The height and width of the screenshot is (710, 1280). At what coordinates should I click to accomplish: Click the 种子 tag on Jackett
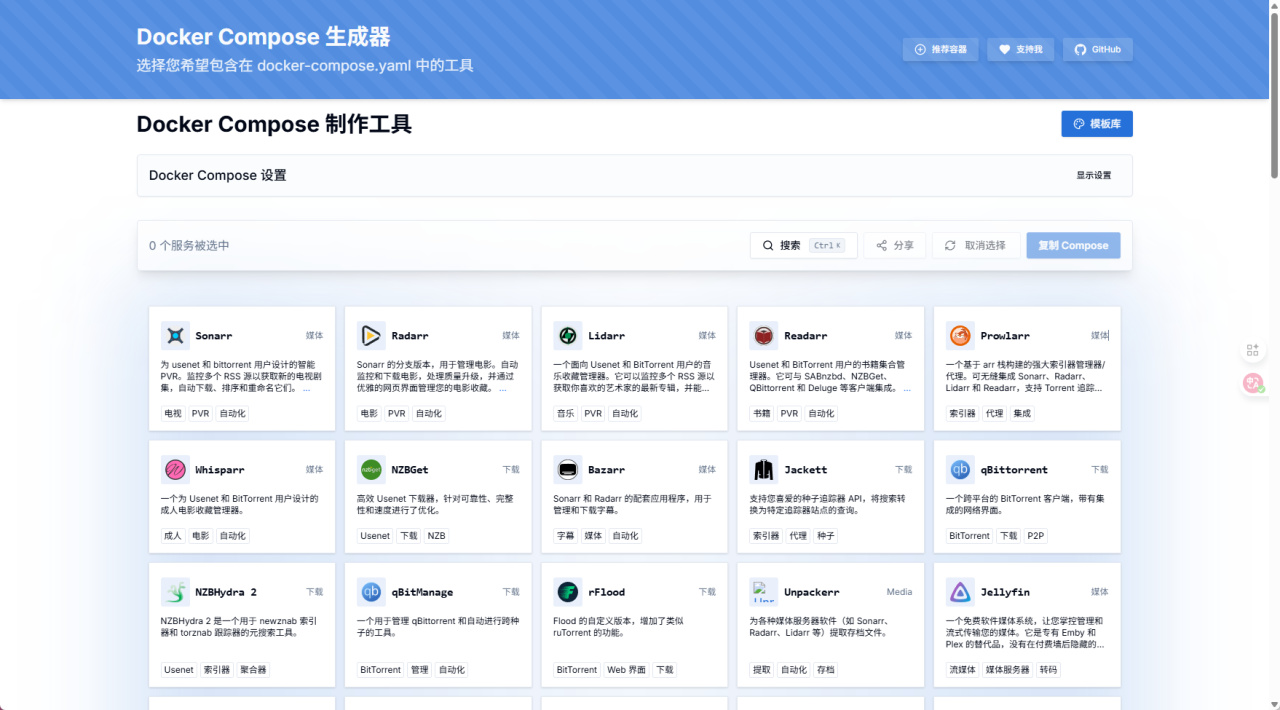pos(826,536)
